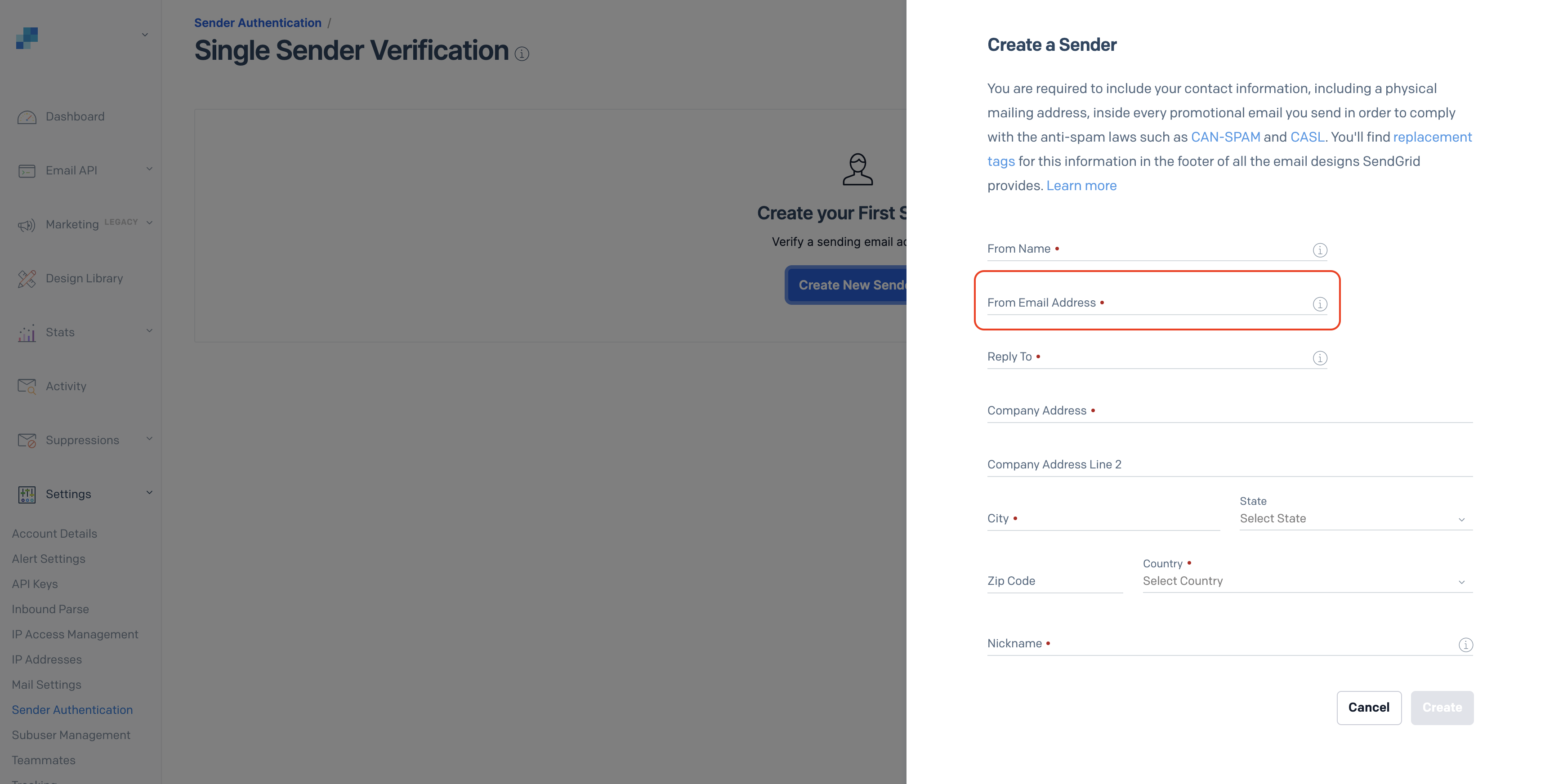Viewport: 1554px width, 784px height.
Task: Open API Keys in the Settings menu
Action: tap(35, 584)
